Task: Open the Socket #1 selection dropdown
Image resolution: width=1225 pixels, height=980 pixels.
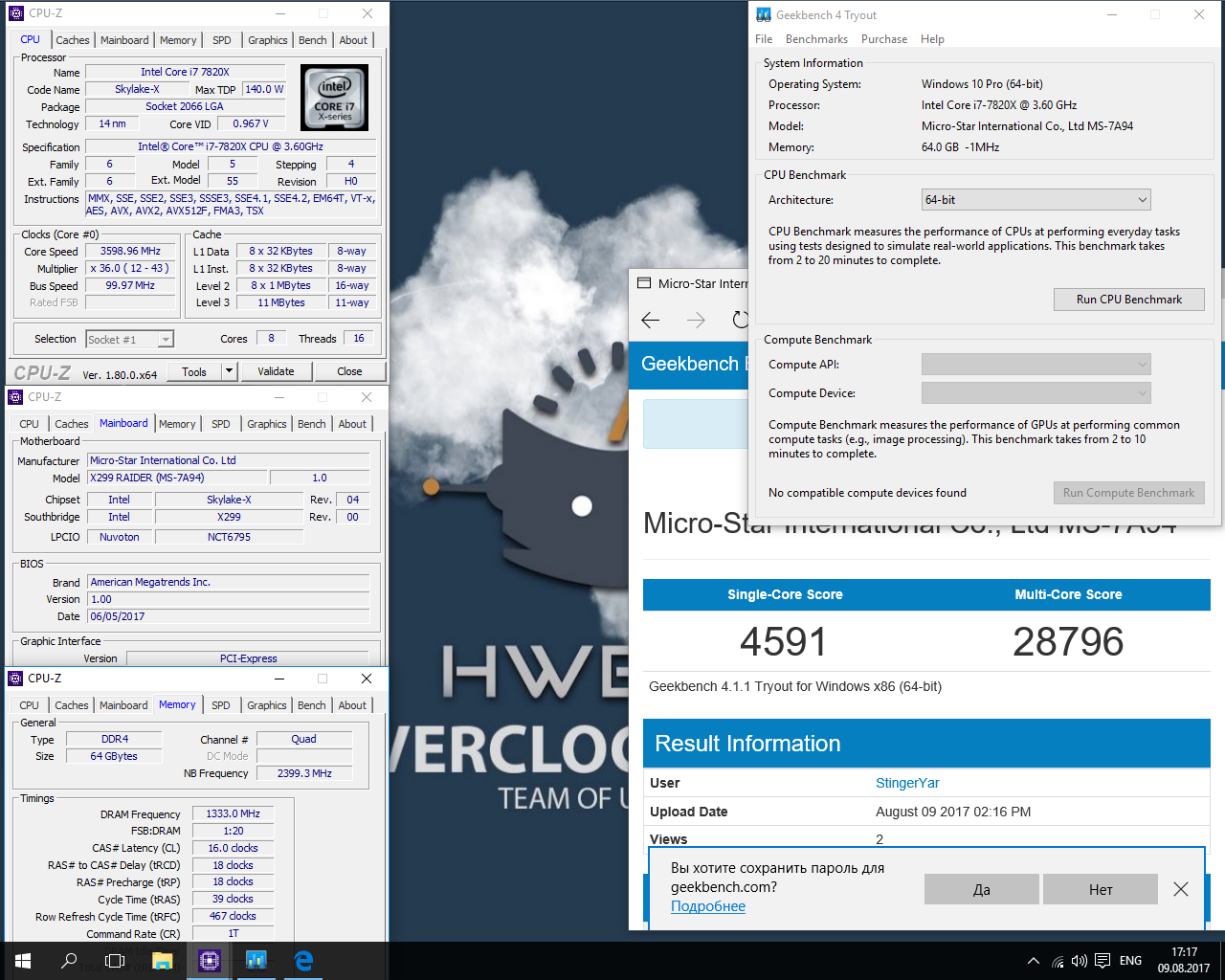Action: coord(129,339)
